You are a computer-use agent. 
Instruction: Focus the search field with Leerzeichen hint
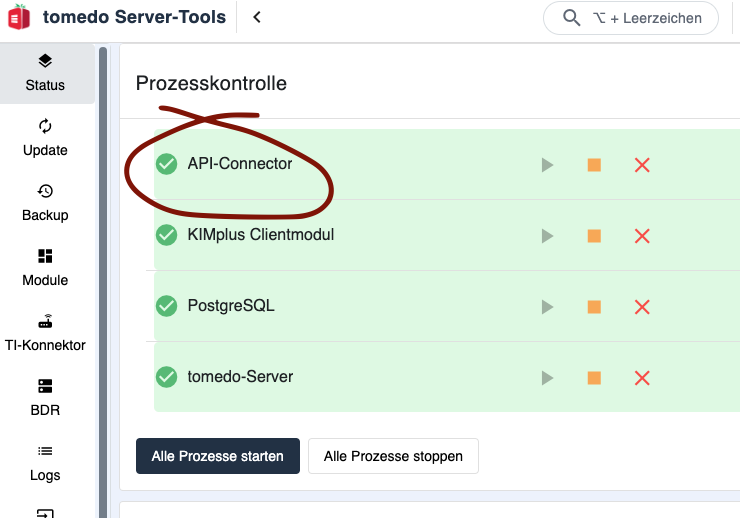coord(631,18)
